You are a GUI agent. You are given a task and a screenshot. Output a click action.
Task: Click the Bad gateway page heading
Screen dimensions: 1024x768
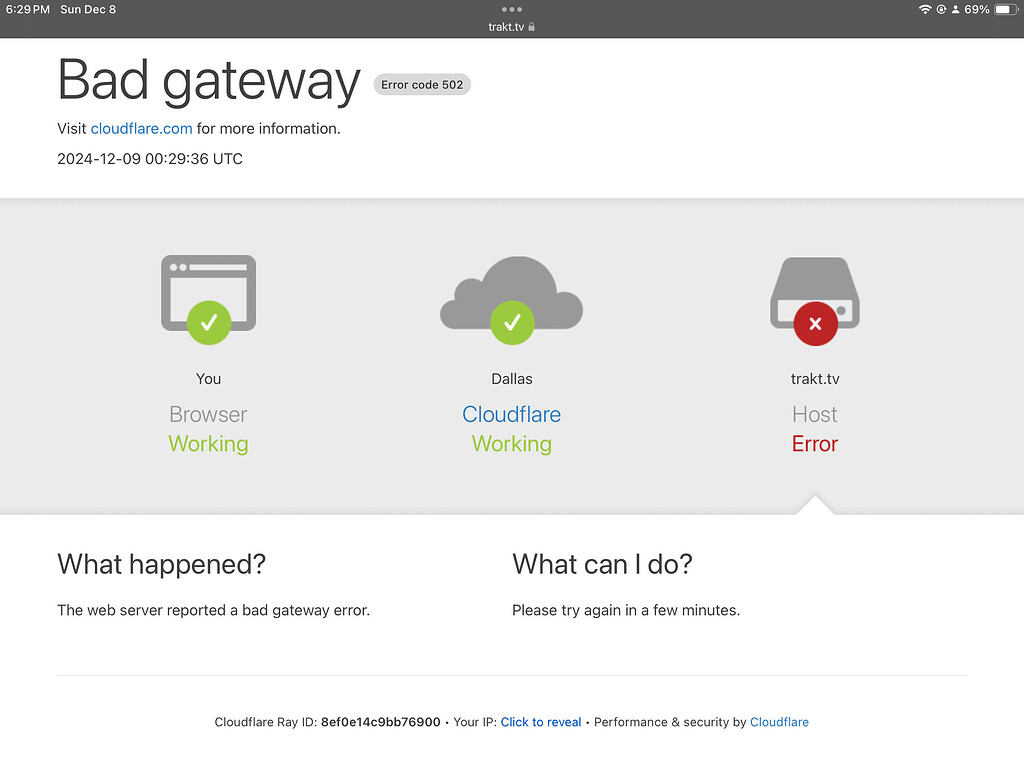[x=208, y=80]
